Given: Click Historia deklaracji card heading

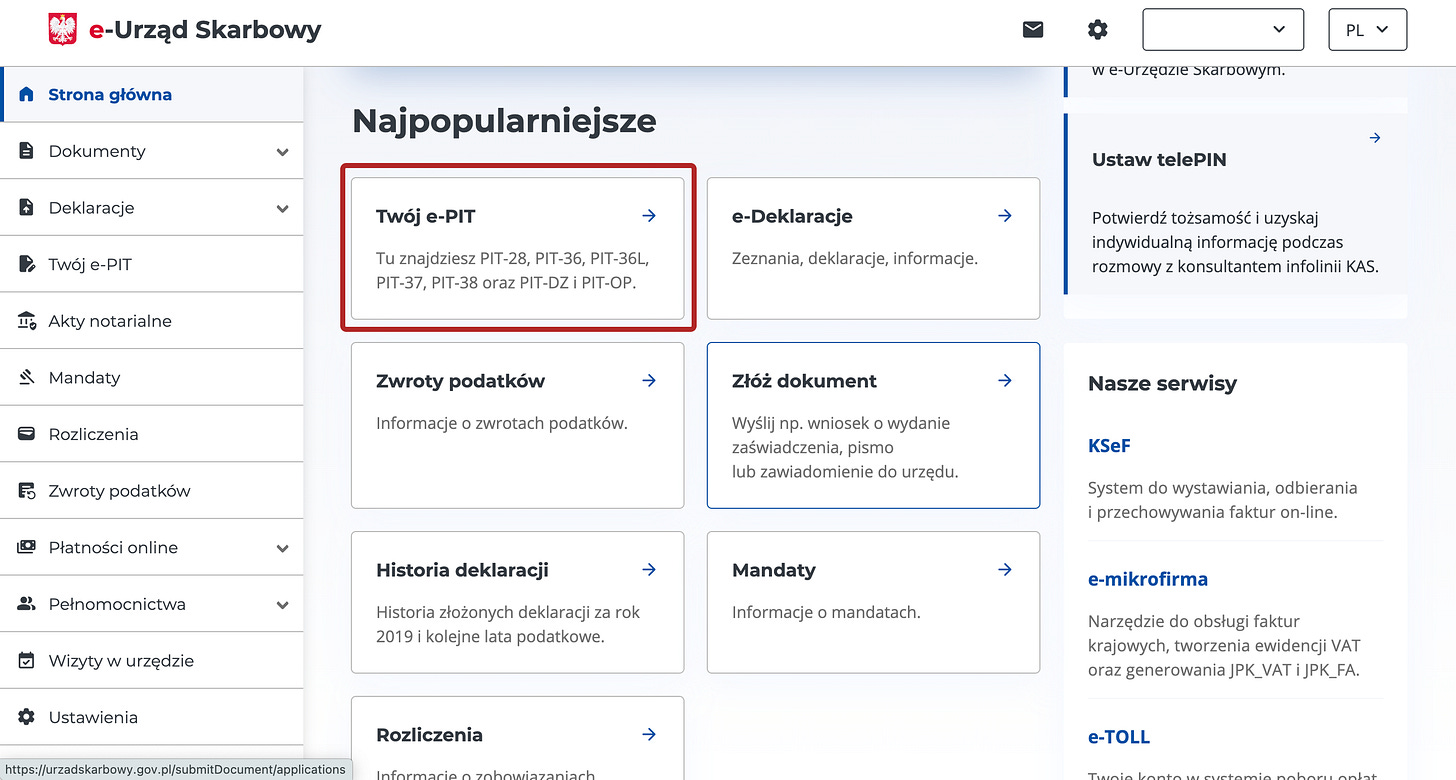Looking at the screenshot, I should pyautogui.click(x=462, y=570).
